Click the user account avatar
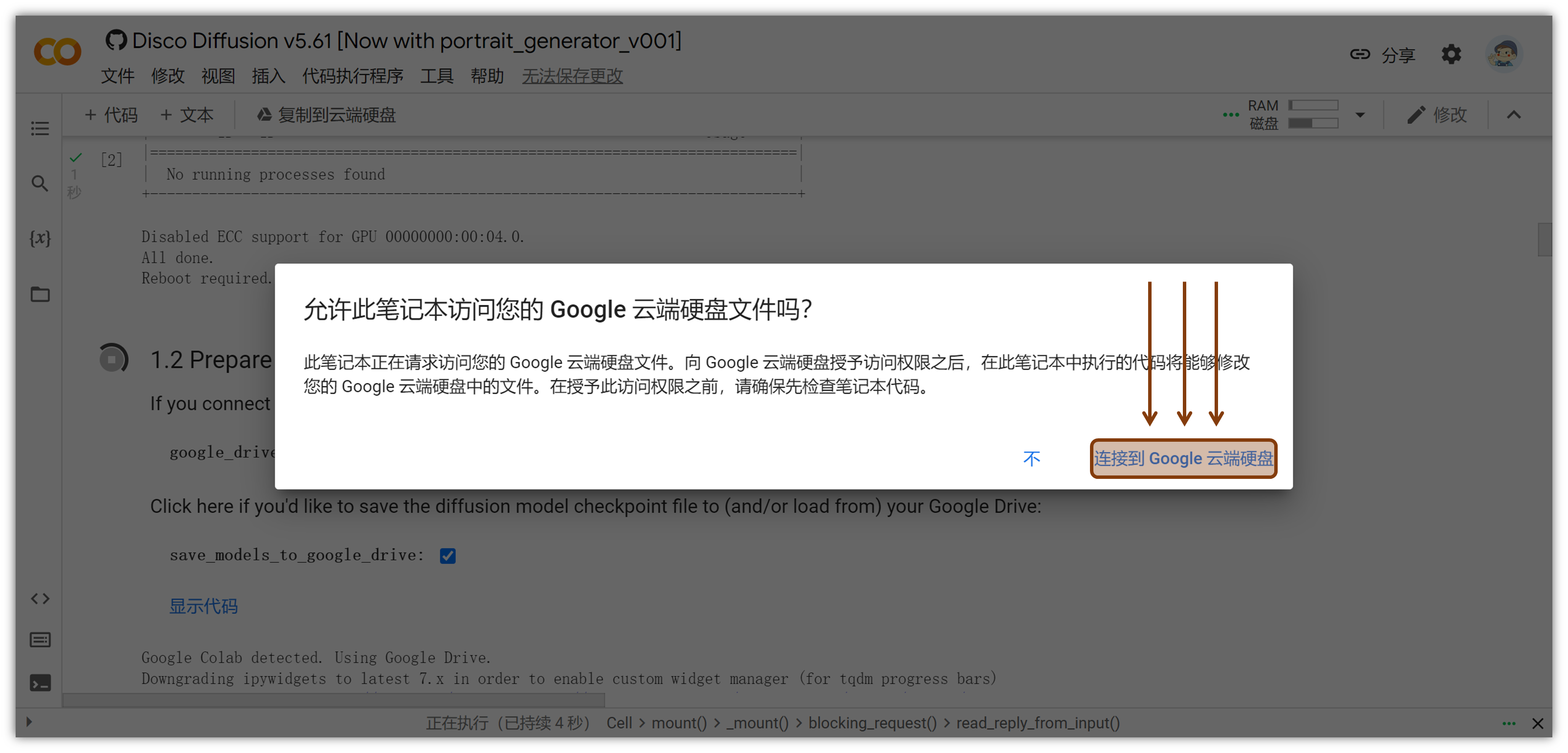The width and height of the screenshot is (1568, 753). (1504, 54)
